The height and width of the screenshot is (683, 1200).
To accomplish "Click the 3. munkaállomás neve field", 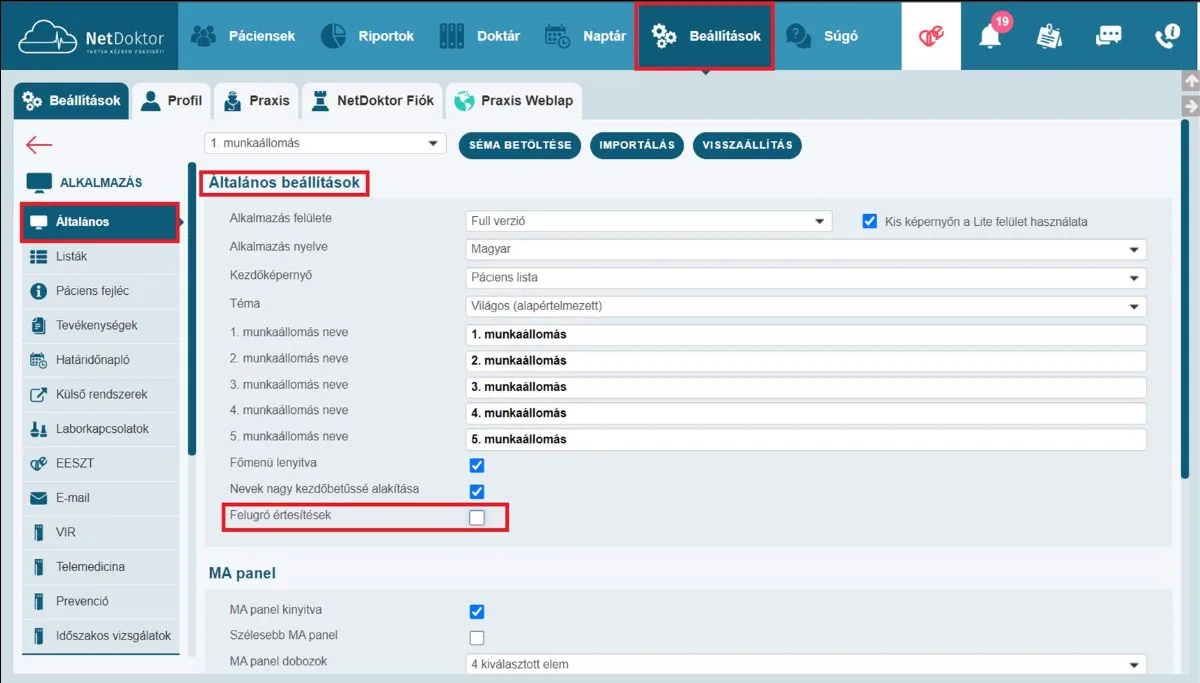I will tap(806, 387).
